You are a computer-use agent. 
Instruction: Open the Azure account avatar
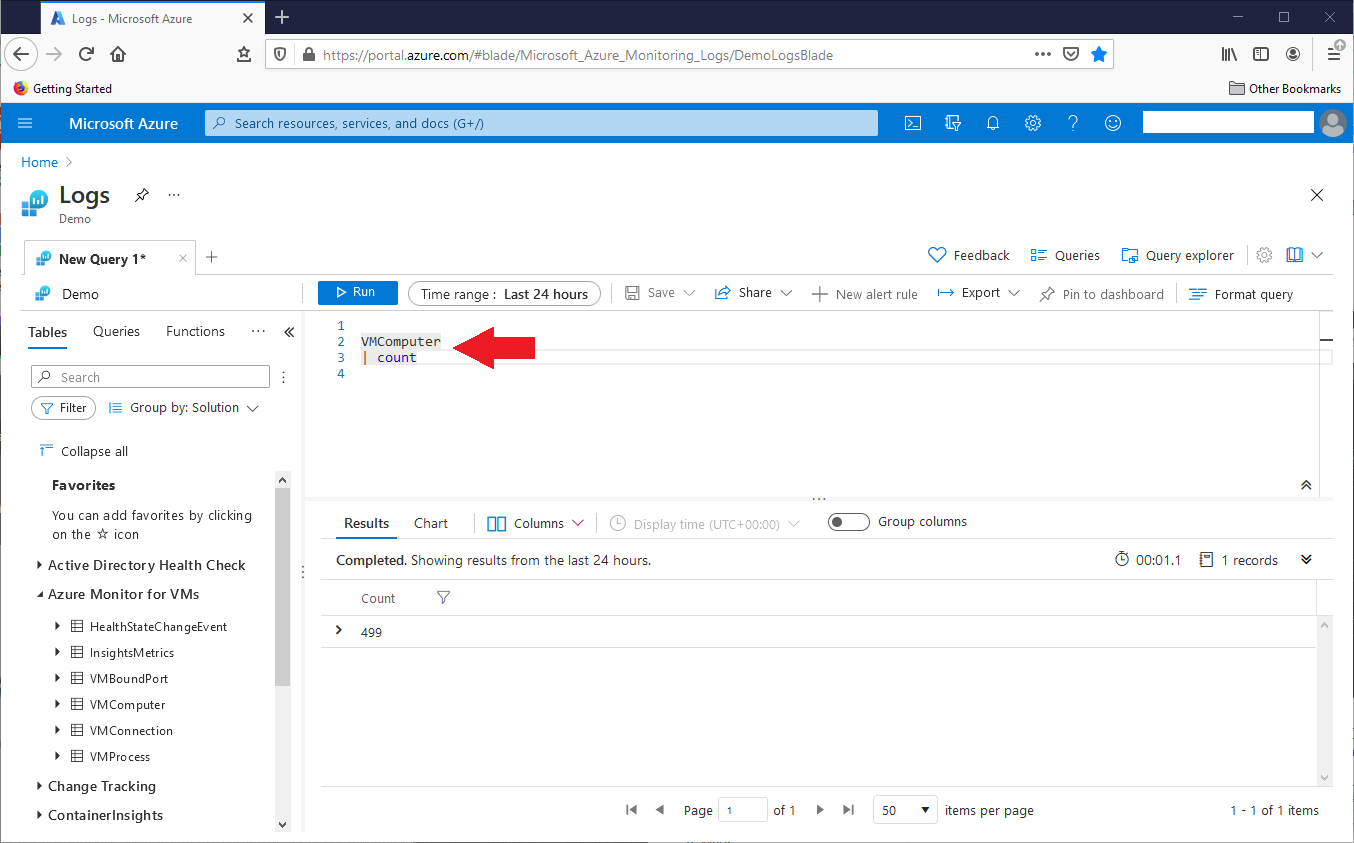click(1333, 123)
